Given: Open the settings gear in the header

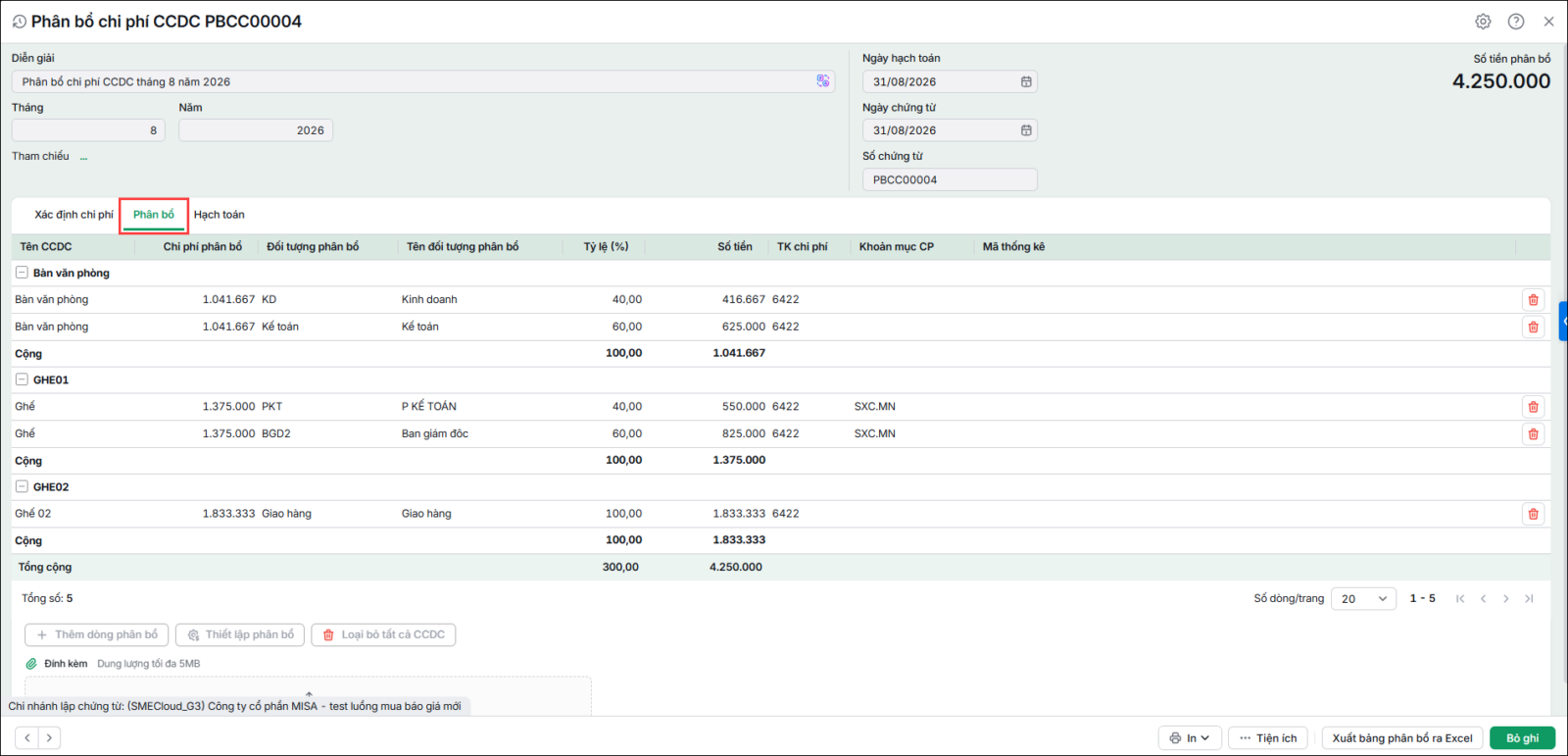Looking at the screenshot, I should click(1483, 22).
